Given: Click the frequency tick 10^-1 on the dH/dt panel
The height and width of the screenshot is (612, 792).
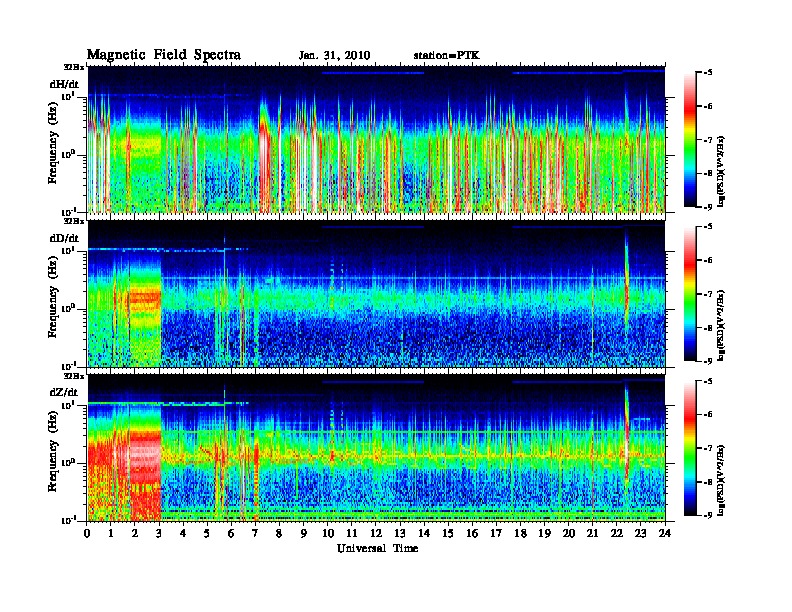Looking at the screenshot, I should click(67, 211).
